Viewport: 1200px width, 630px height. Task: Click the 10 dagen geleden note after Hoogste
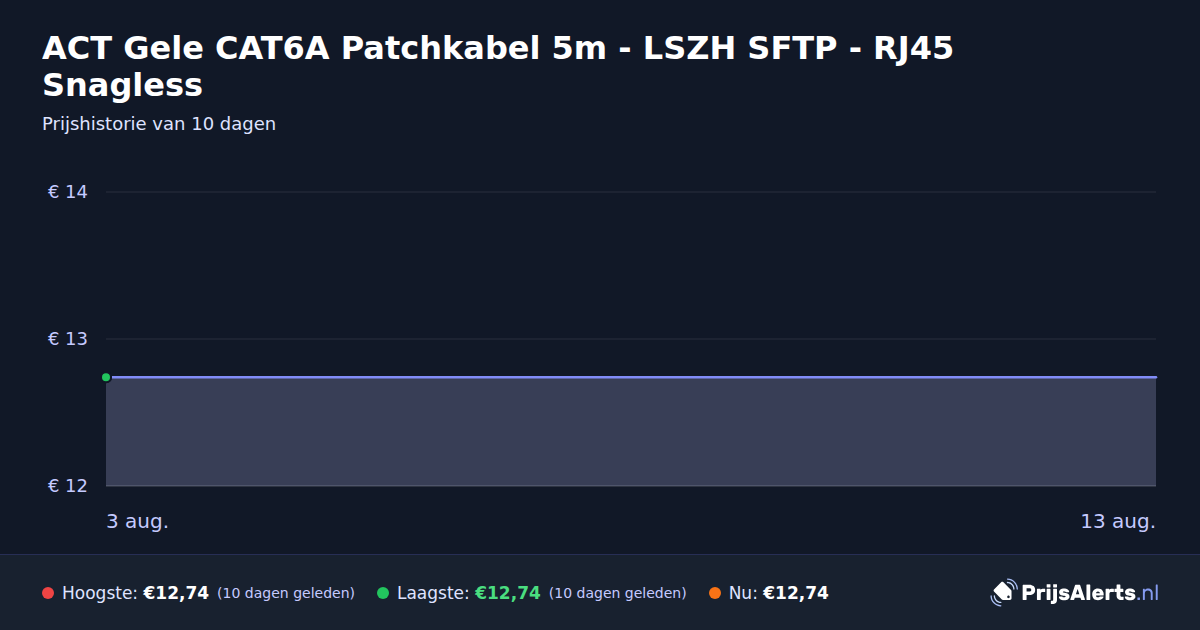click(x=286, y=593)
